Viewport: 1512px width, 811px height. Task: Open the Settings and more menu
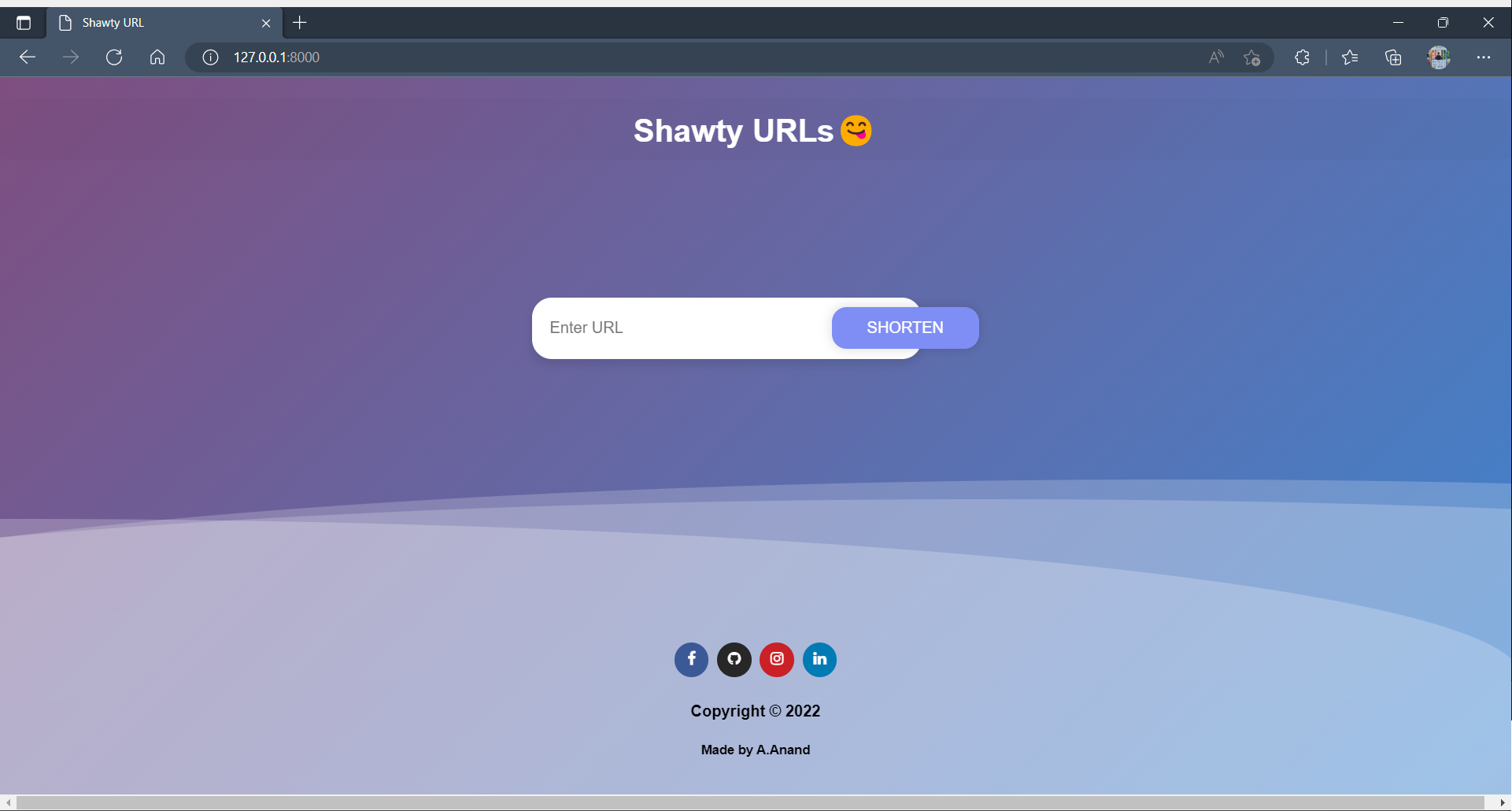[1484, 57]
